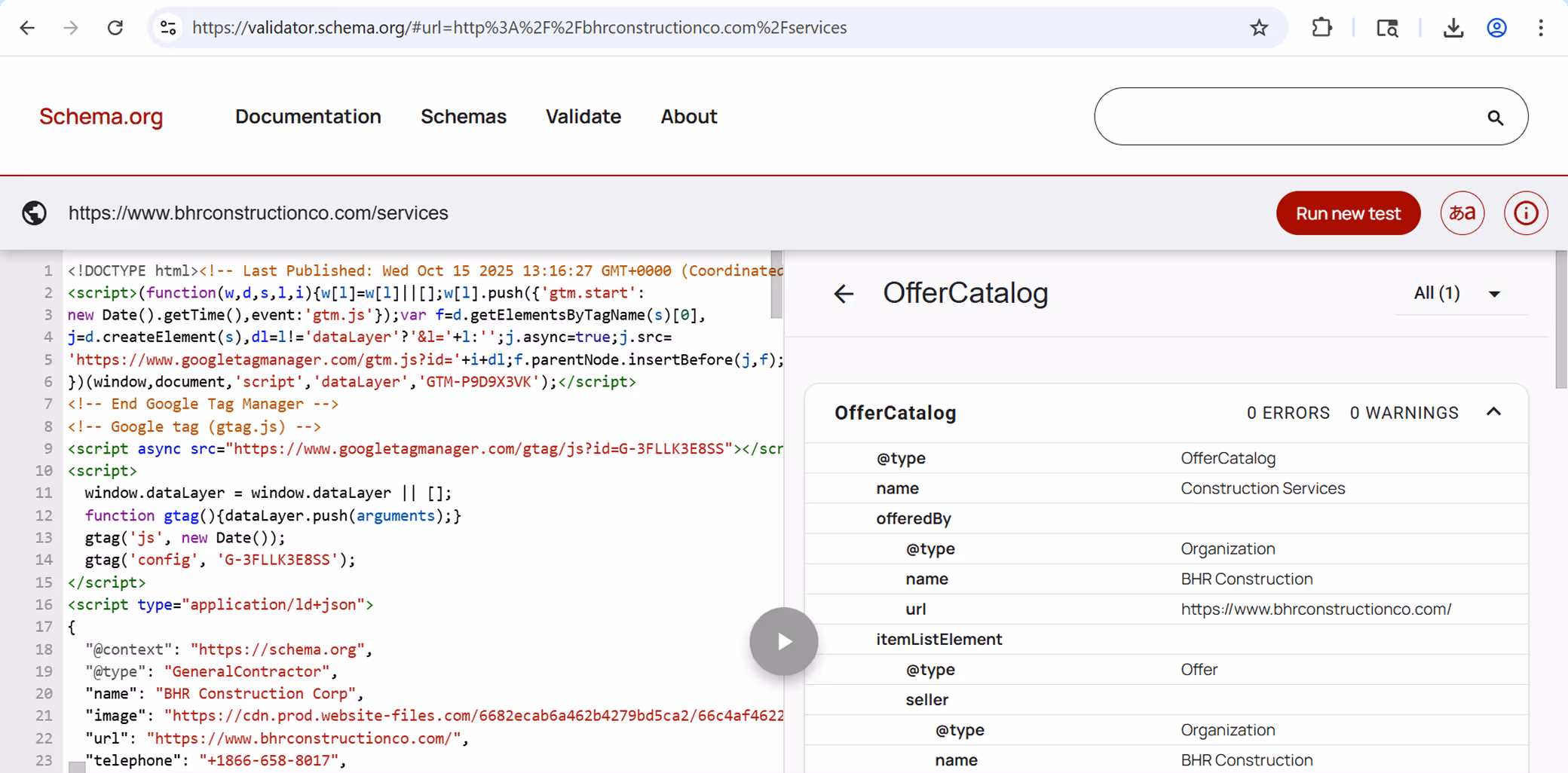Open site information icon in address bar
The height and width of the screenshot is (773, 1568).
point(168,28)
